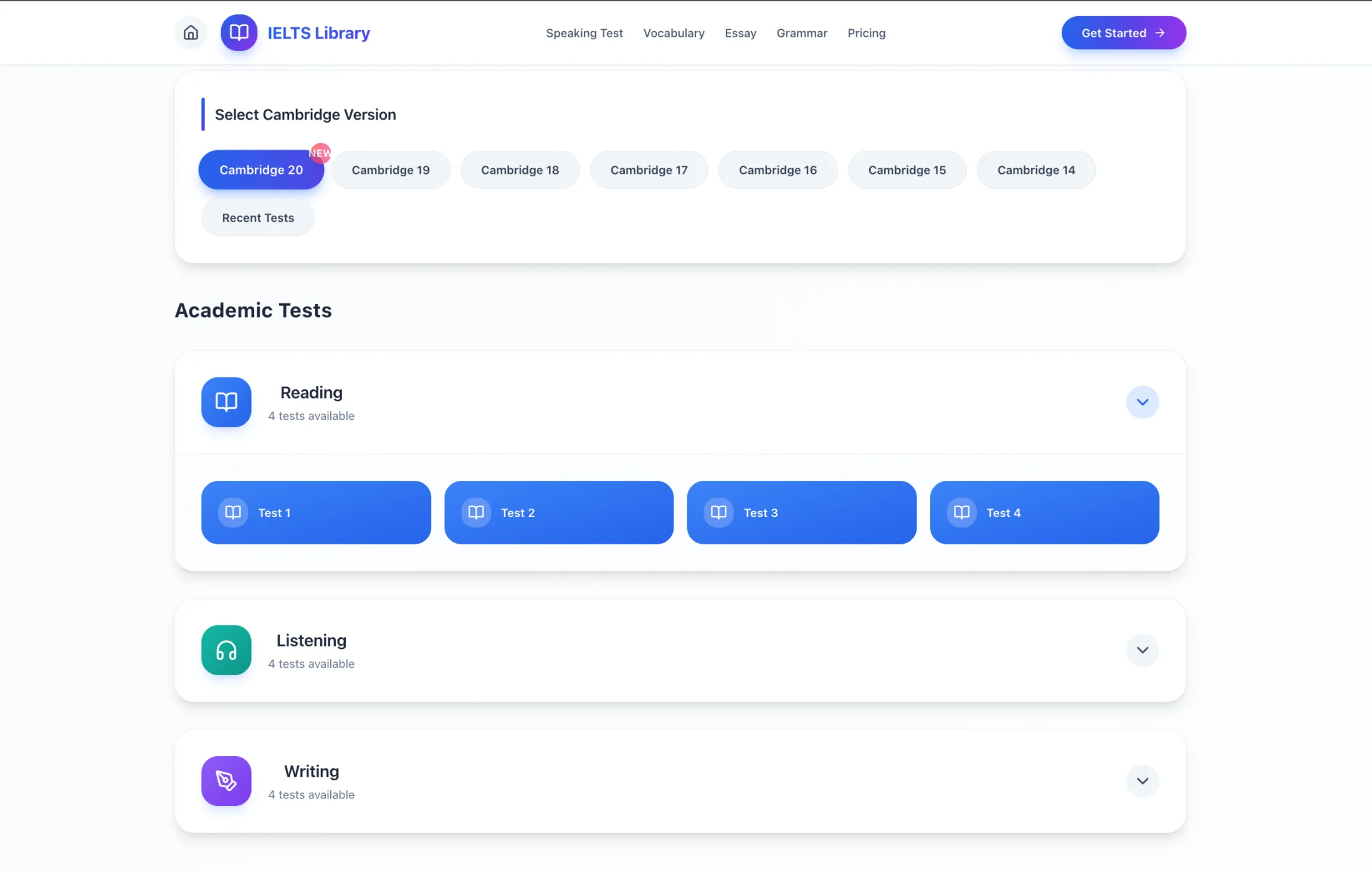Screen dimensions: 1372x872
Task: Click the book icon on Test 4
Action: (961, 512)
